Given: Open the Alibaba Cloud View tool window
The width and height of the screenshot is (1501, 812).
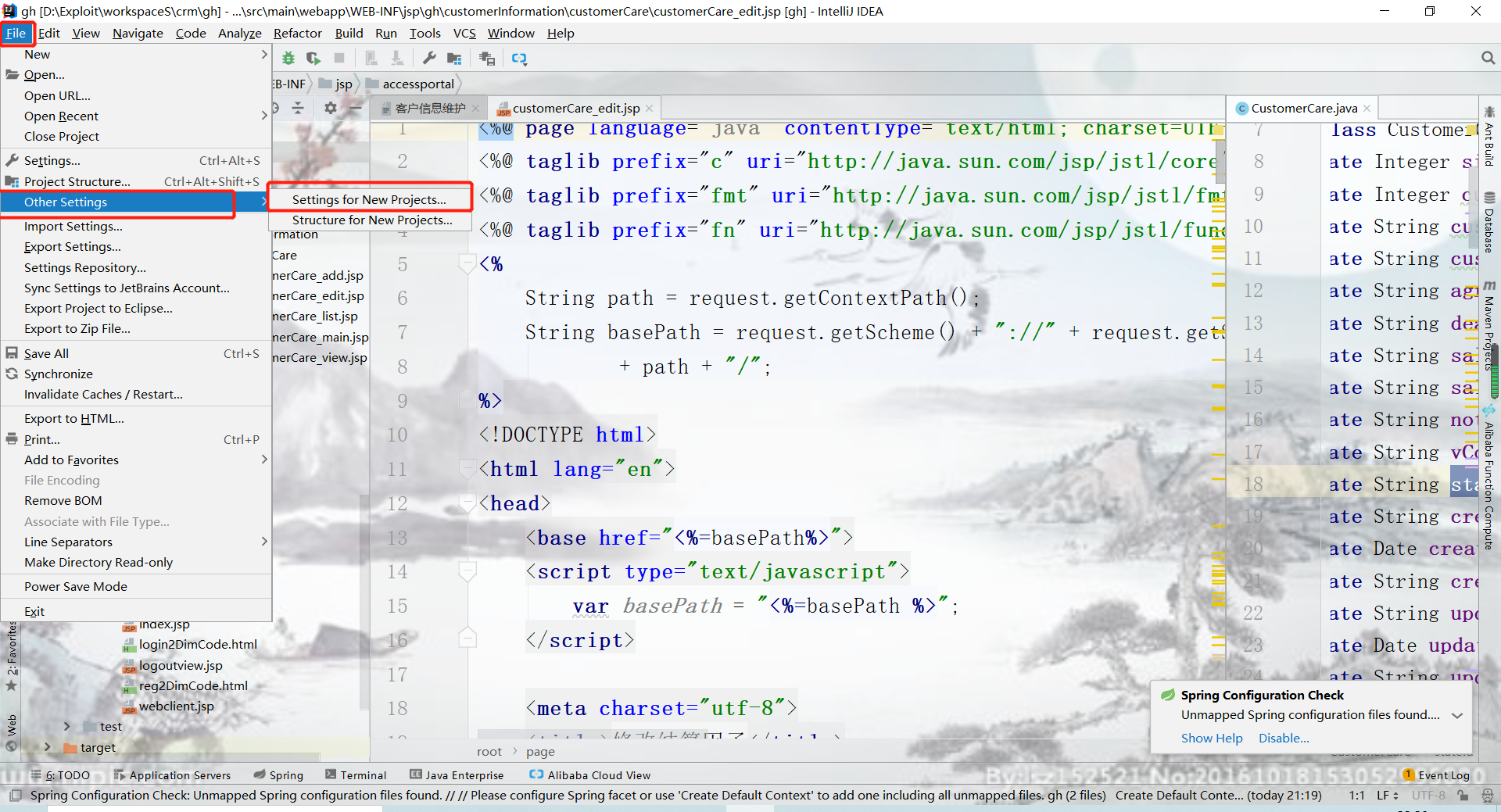Looking at the screenshot, I should (x=590, y=775).
